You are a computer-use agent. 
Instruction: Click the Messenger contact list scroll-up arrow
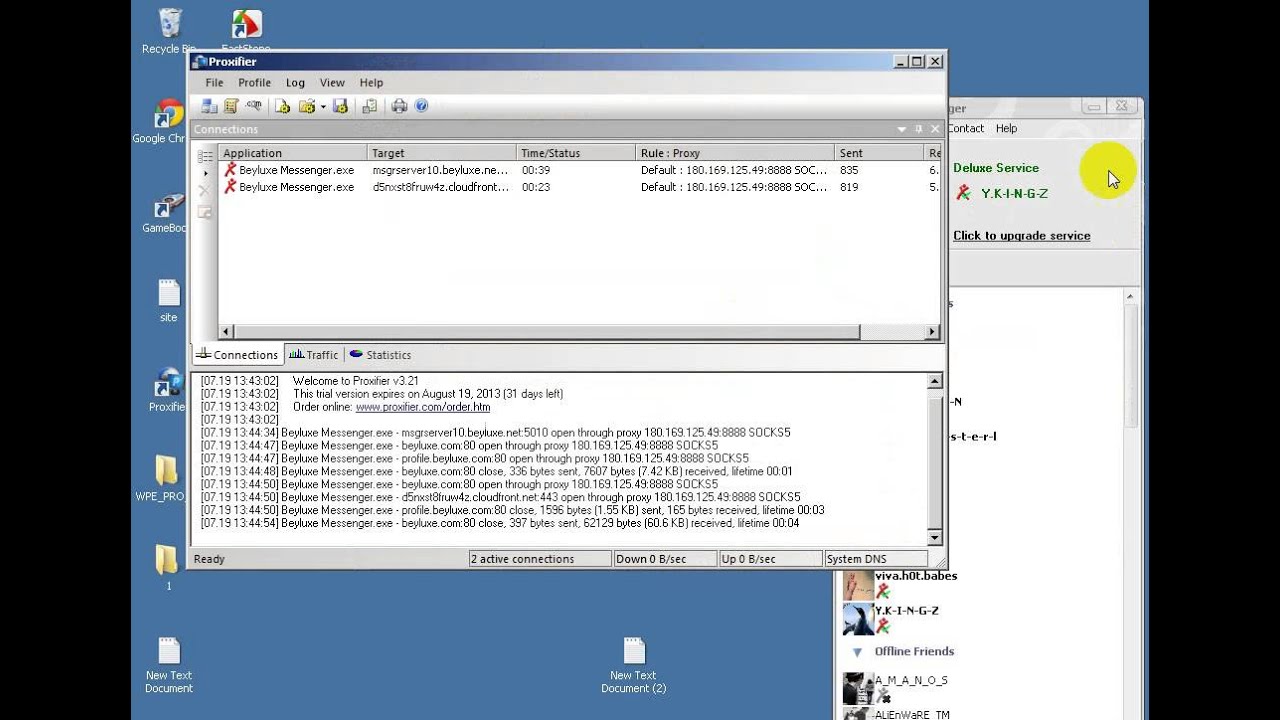[x=1131, y=297]
